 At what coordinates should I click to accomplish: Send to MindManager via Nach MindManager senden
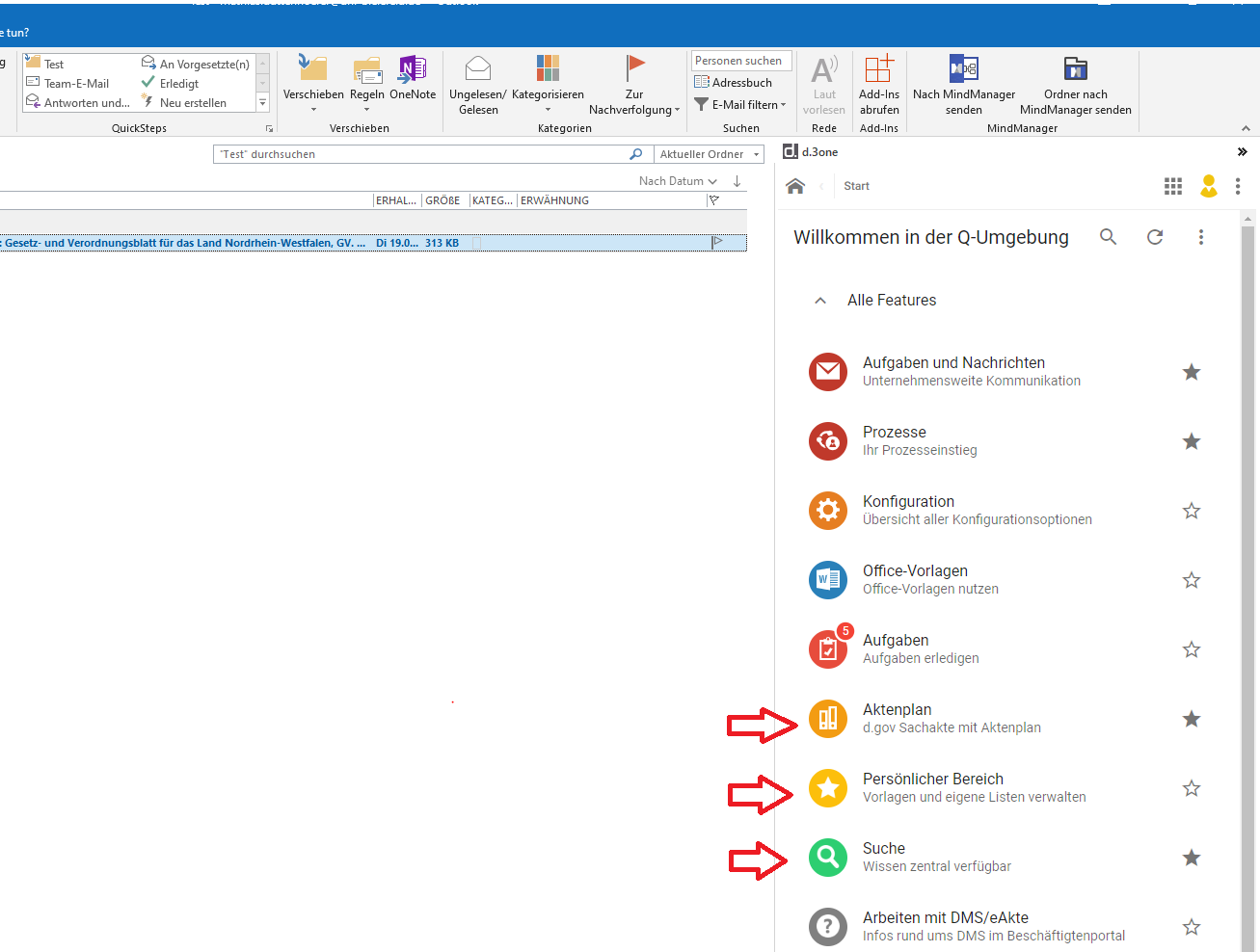point(964,86)
